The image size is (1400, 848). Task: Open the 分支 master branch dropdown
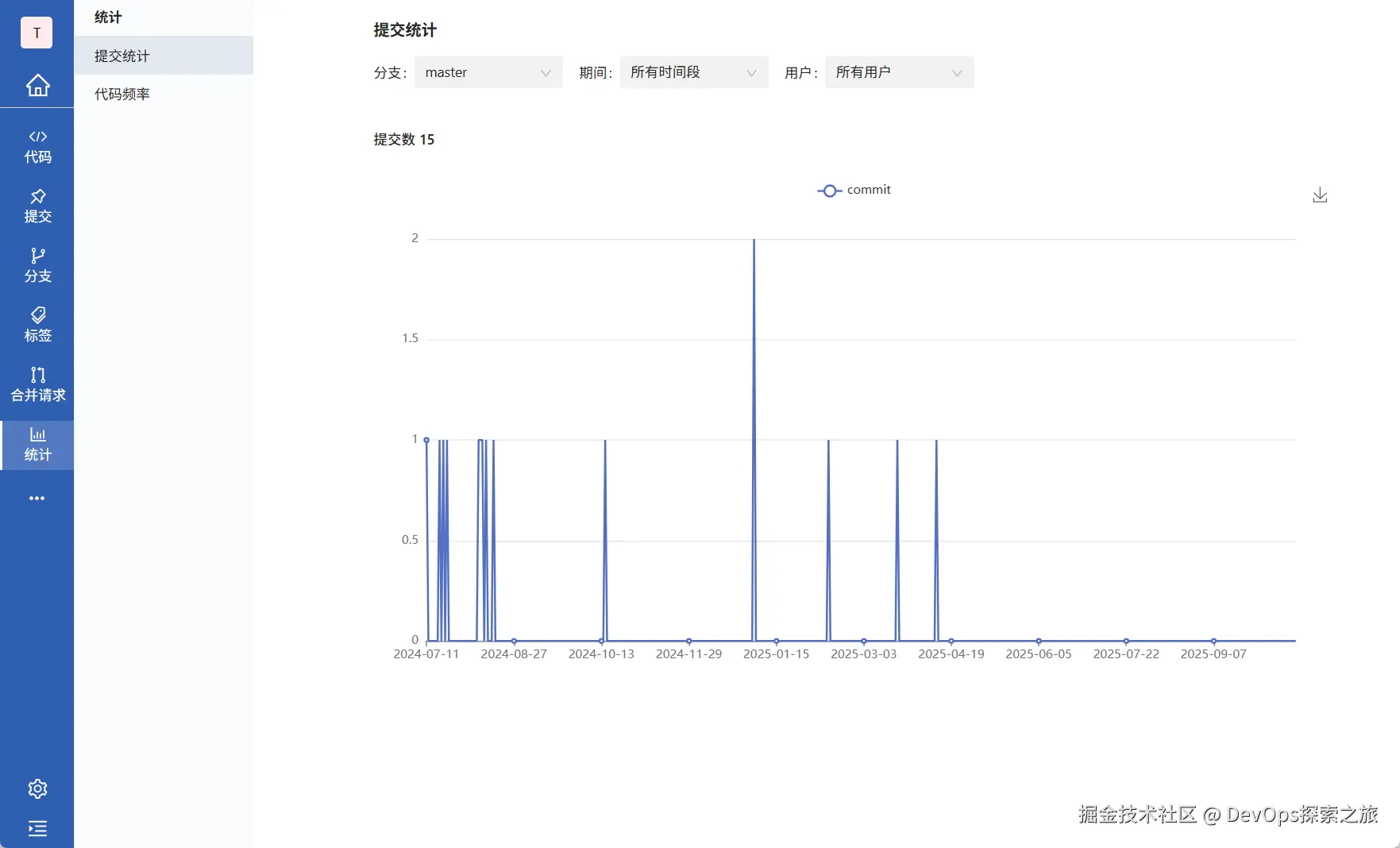point(488,72)
